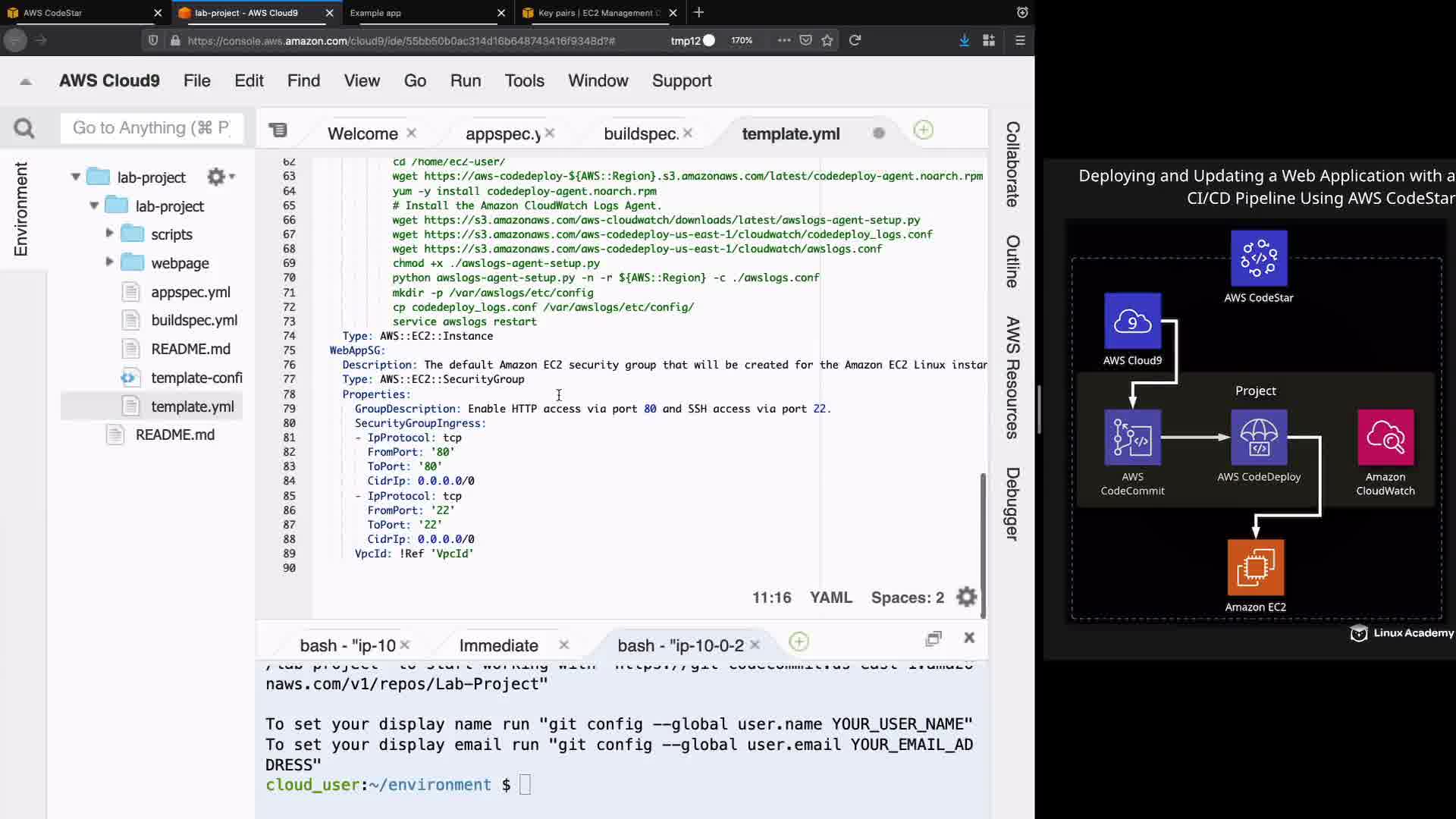Click the search magnifier icon in sidebar

[24, 129]
